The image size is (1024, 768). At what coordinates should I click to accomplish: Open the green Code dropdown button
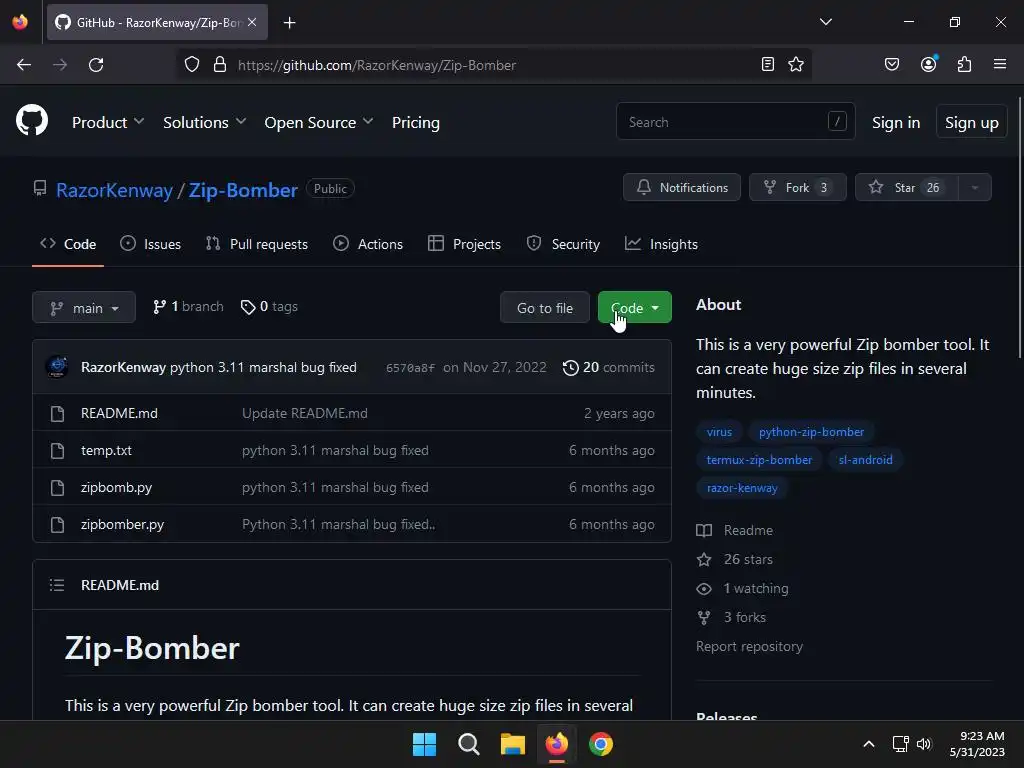point(634,308)
